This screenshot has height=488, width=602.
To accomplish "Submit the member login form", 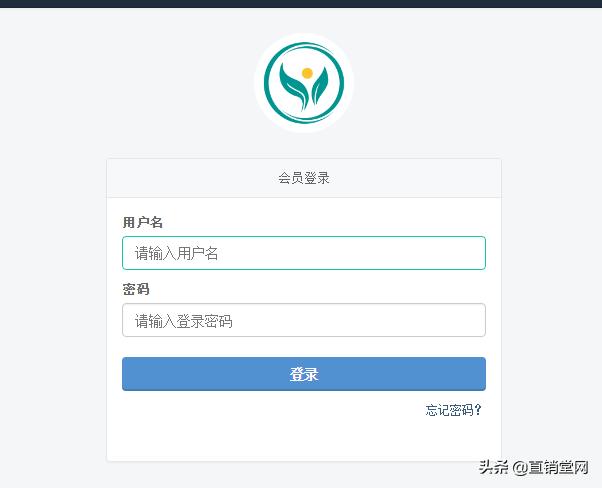I will (x=304, y=374).
